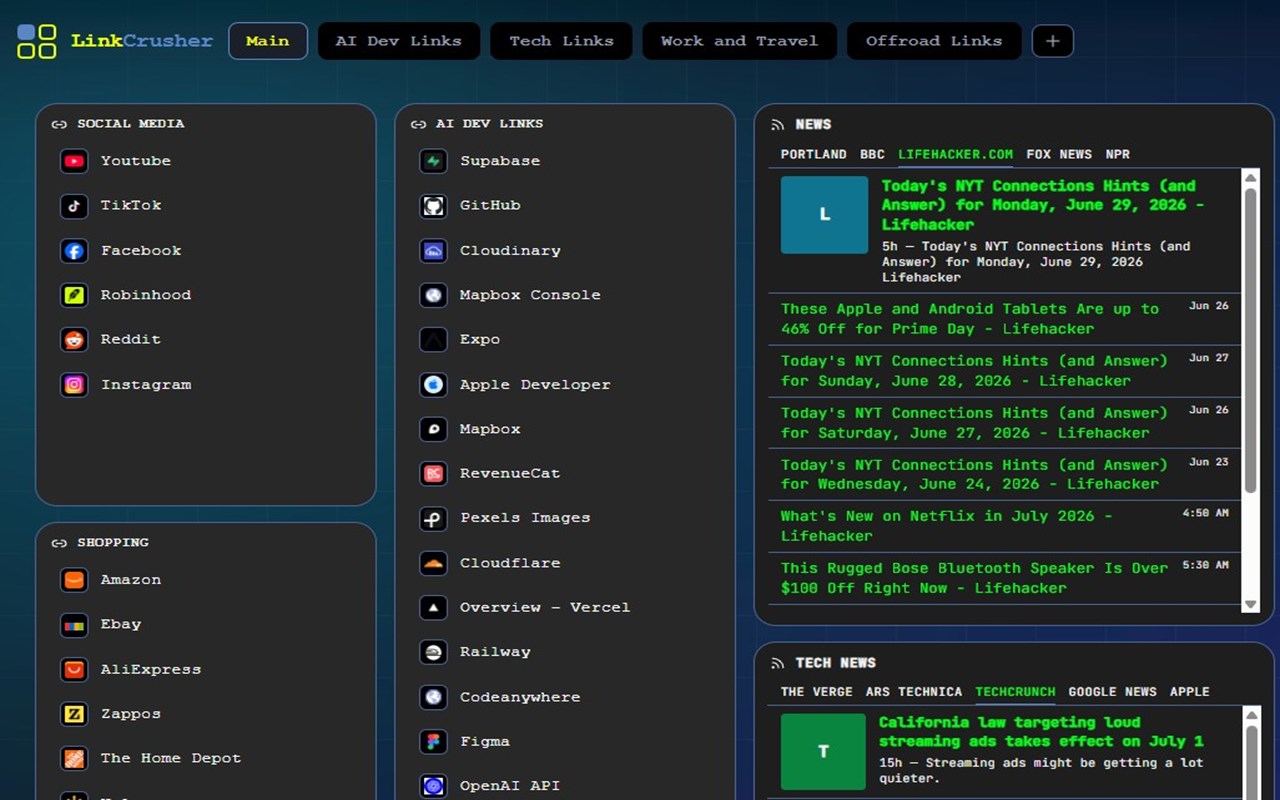Click the TechCrunch 'T' article thumbnail
This screenshot has height=800, width=1280.
(x=823, y=751)
